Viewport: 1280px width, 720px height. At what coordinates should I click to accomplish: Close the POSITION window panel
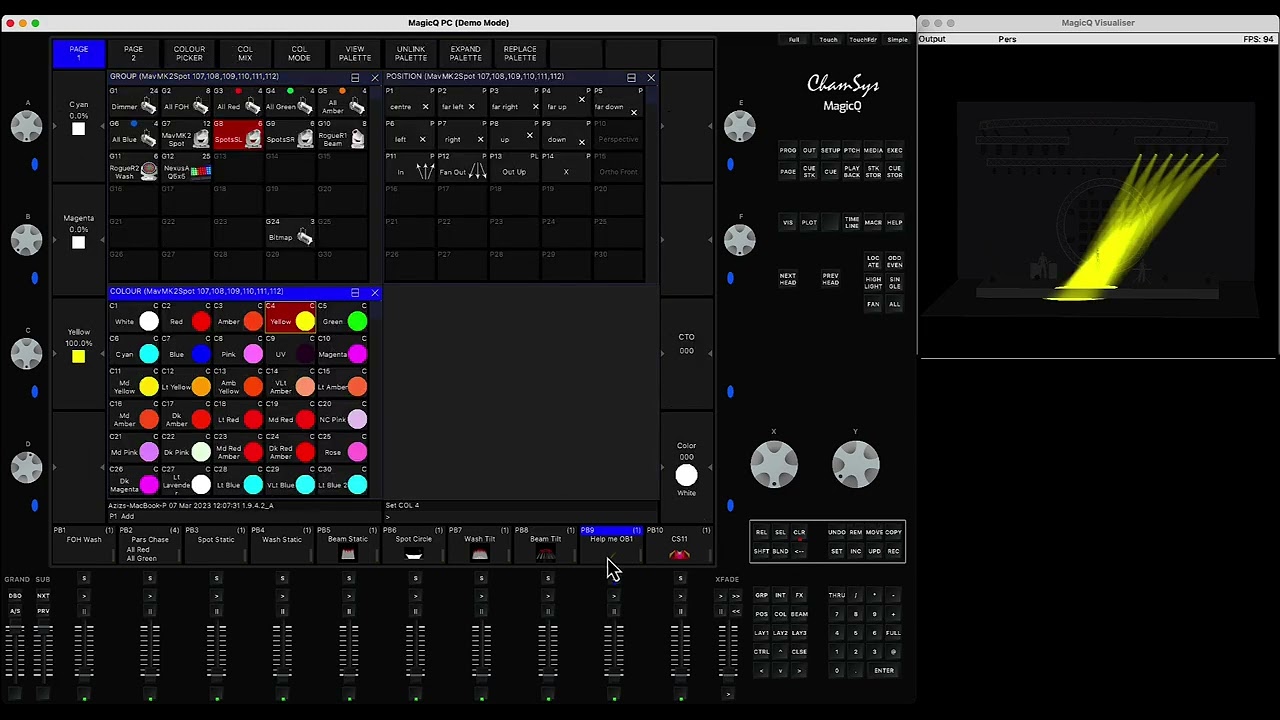tap(651, 77)
